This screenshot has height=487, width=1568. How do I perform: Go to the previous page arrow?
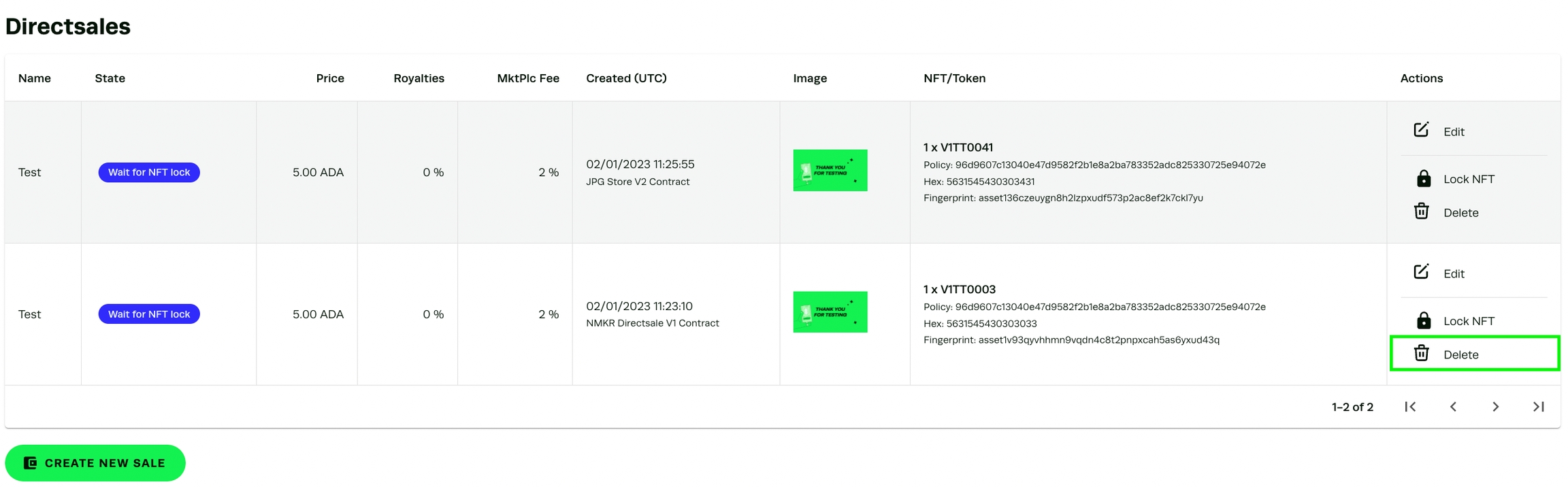(x=1453, y=407)
